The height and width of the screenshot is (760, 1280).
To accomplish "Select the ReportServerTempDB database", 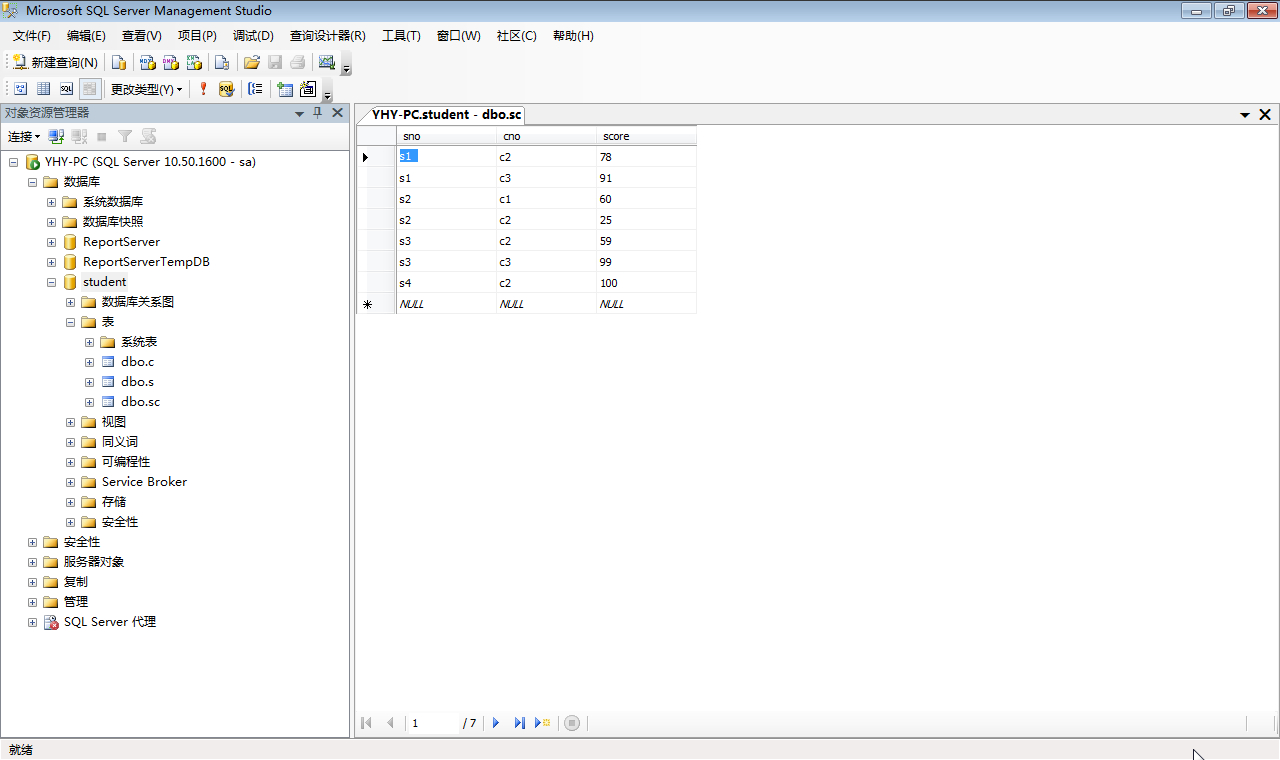I will point(146,262).
